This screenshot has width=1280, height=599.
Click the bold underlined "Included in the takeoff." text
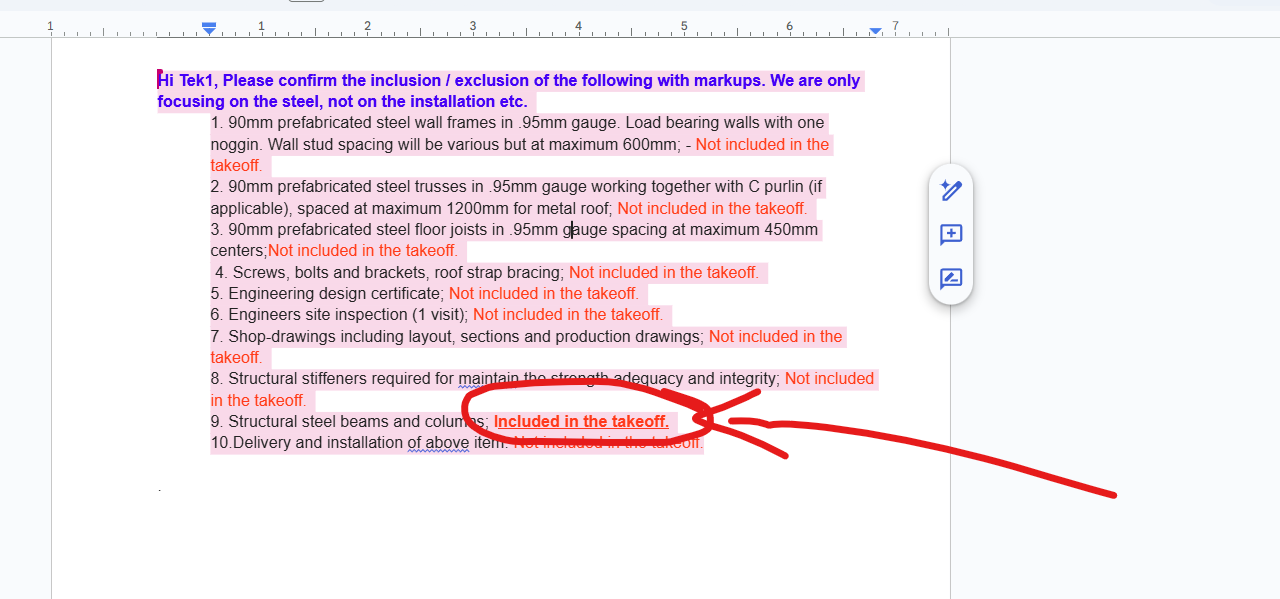click(x=581, y=422)
